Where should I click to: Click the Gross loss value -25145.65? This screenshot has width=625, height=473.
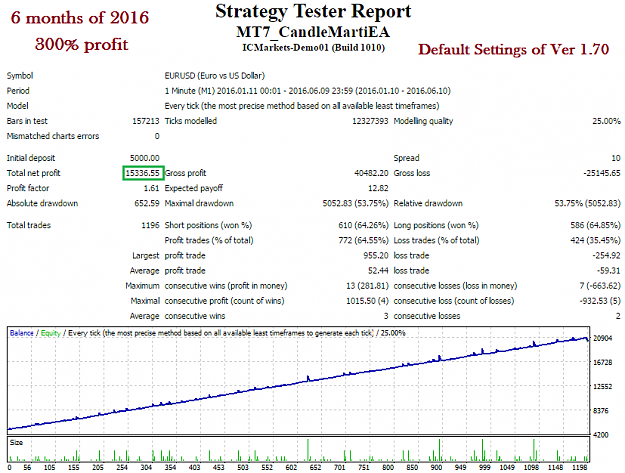601,173
